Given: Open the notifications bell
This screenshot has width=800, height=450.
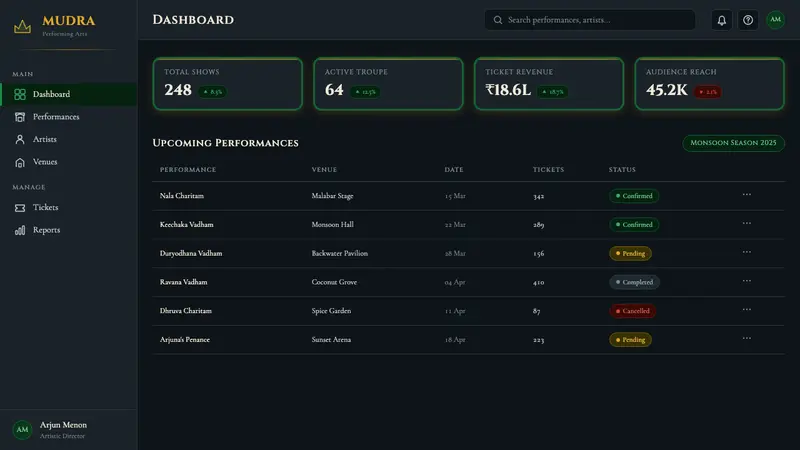Looking at the screenshot, I should click(x=721, y=20).
